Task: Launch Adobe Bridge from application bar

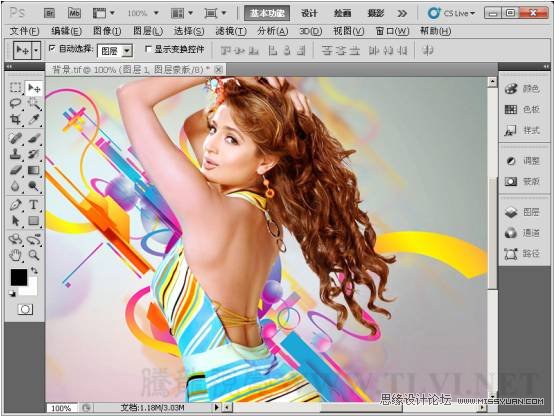Action: tap(49, 13)
